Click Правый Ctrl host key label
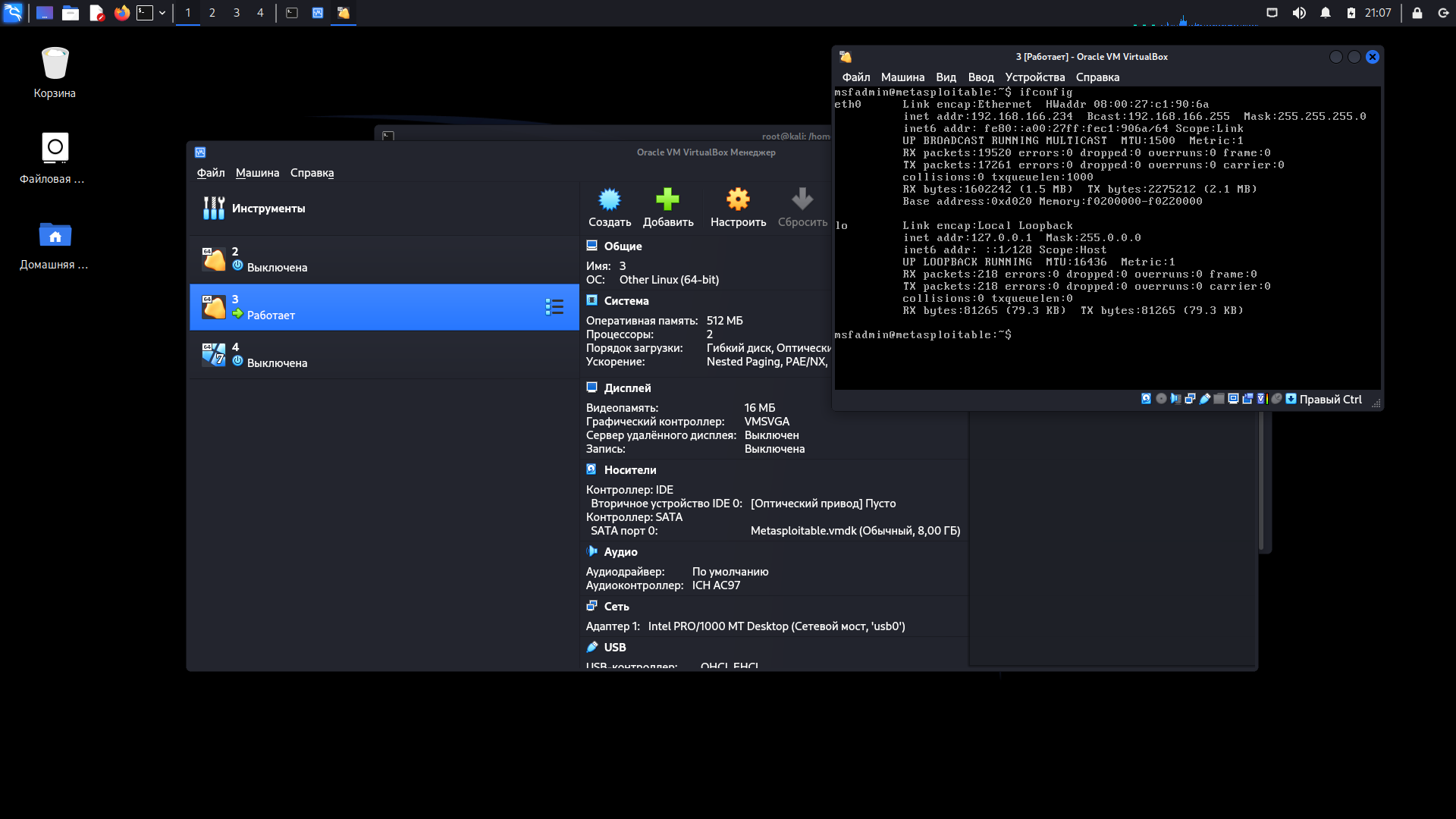The height and width of the screenshot is (819, 1456). coord(1331,400)
